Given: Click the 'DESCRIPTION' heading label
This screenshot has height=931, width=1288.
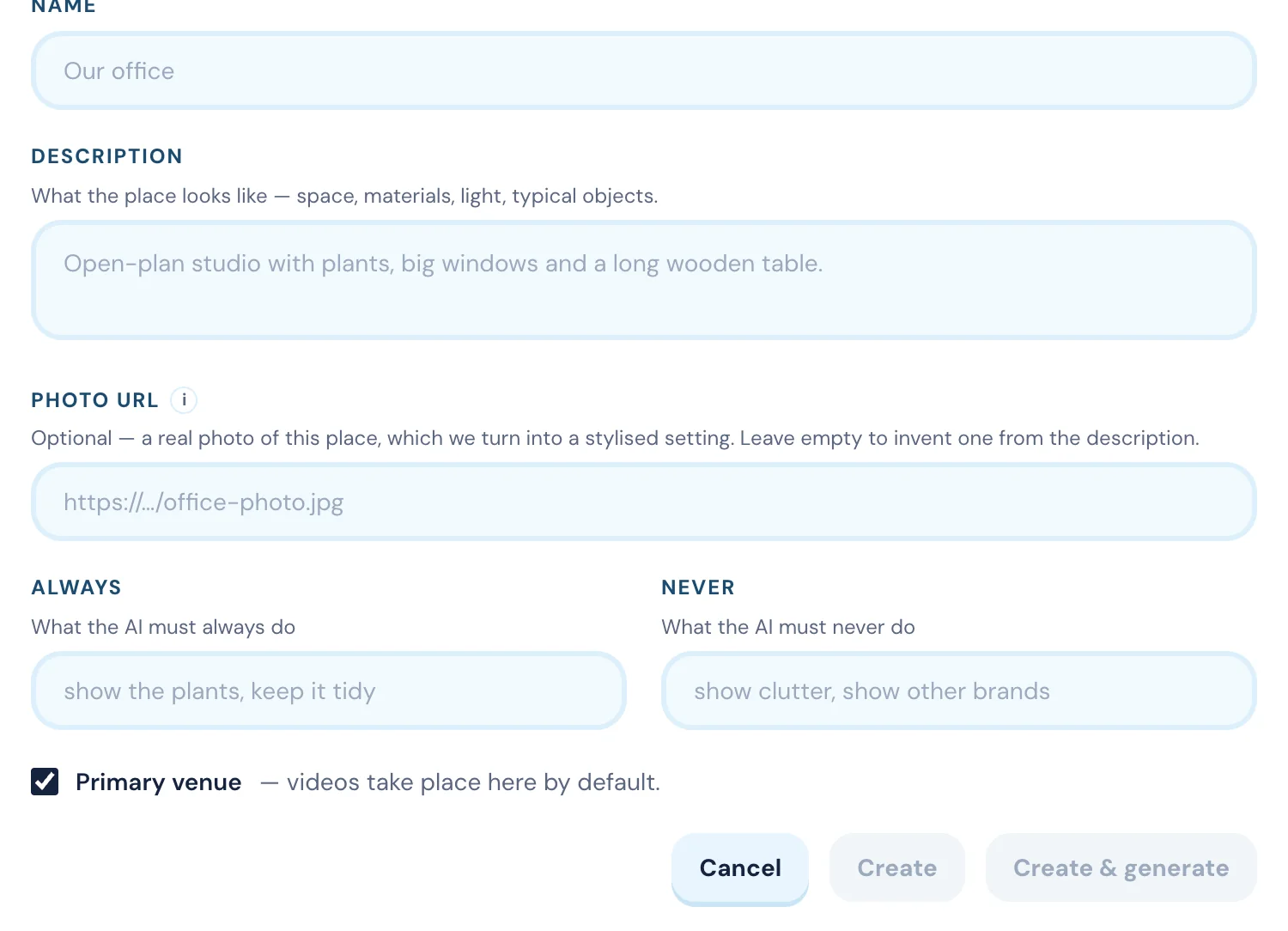Looking at the screenshot, I should click(107, 156).
